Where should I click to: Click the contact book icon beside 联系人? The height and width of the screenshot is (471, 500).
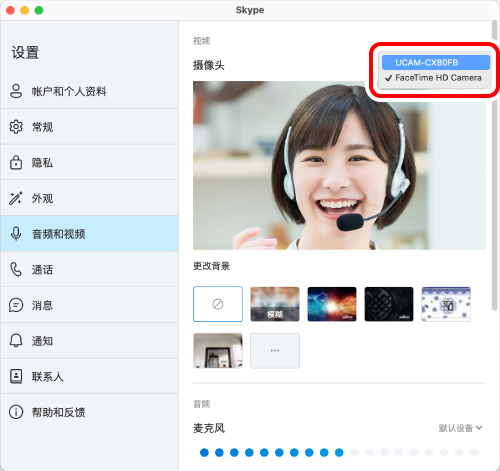(x=16, y=376)
